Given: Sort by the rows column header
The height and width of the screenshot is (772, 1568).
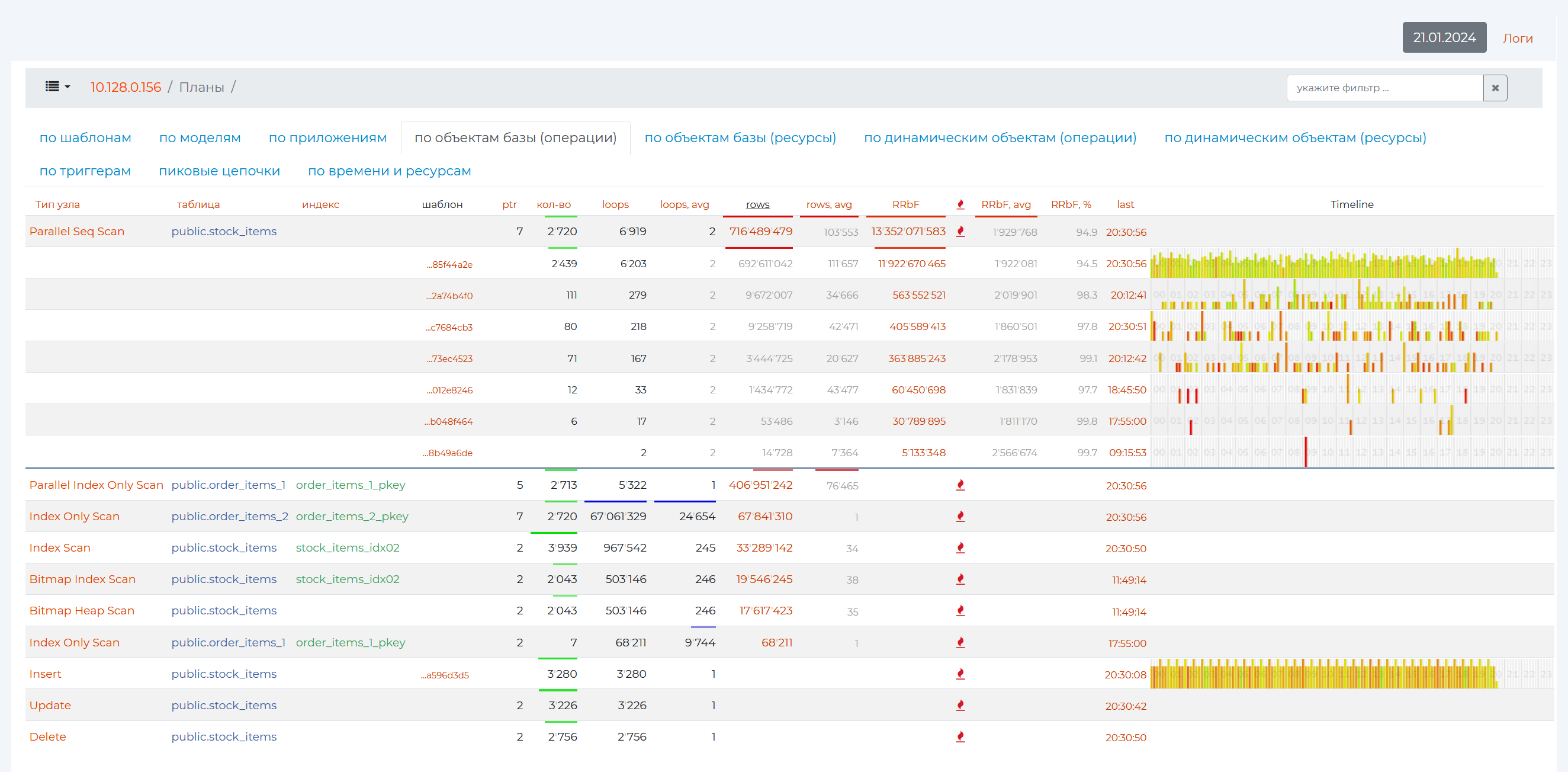Looking at the screenshot, I should 757,204.
